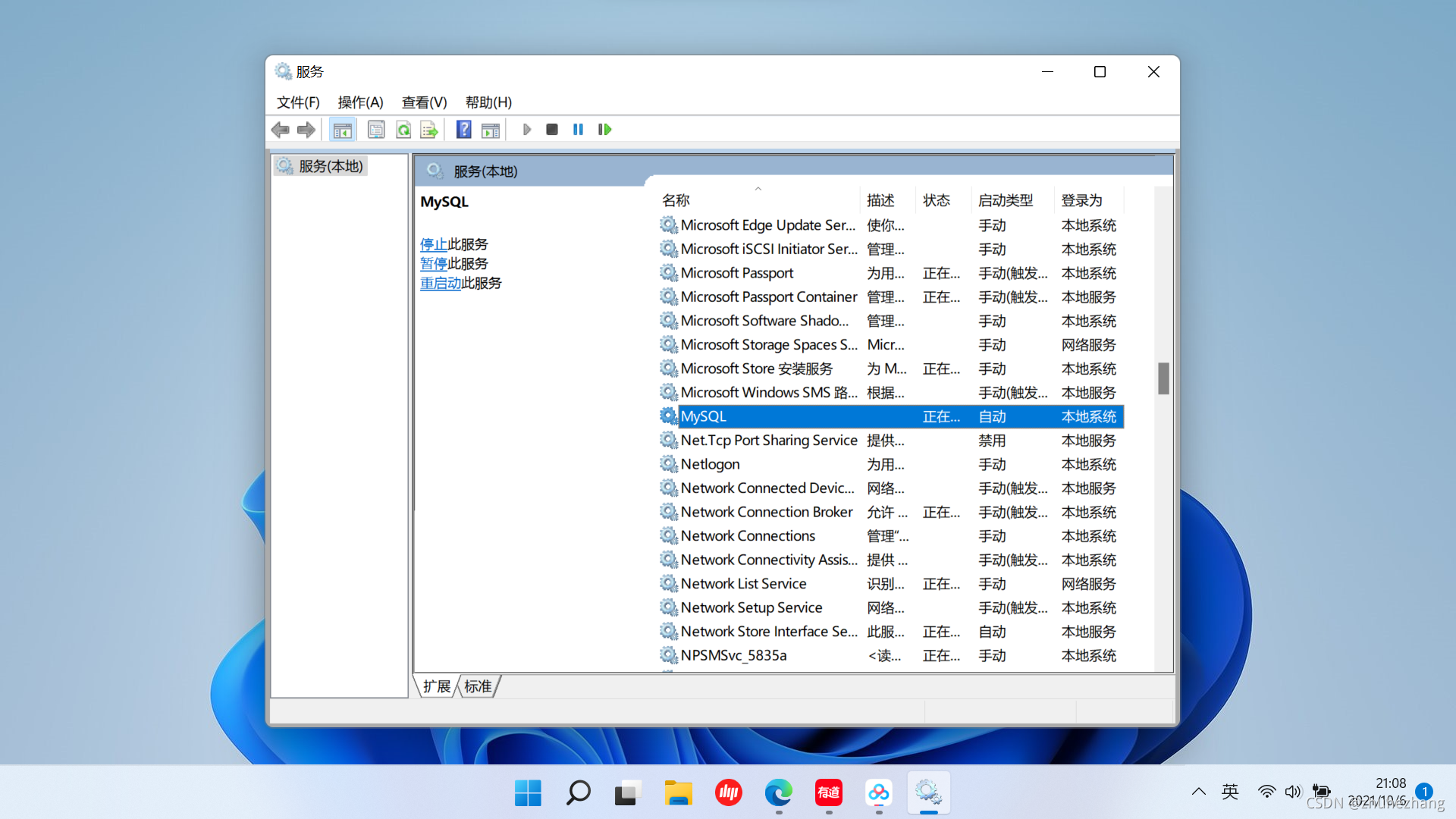1456x819 pixels.
Task: Open the 查看(V) menu
Action: (x=424, y=102)
